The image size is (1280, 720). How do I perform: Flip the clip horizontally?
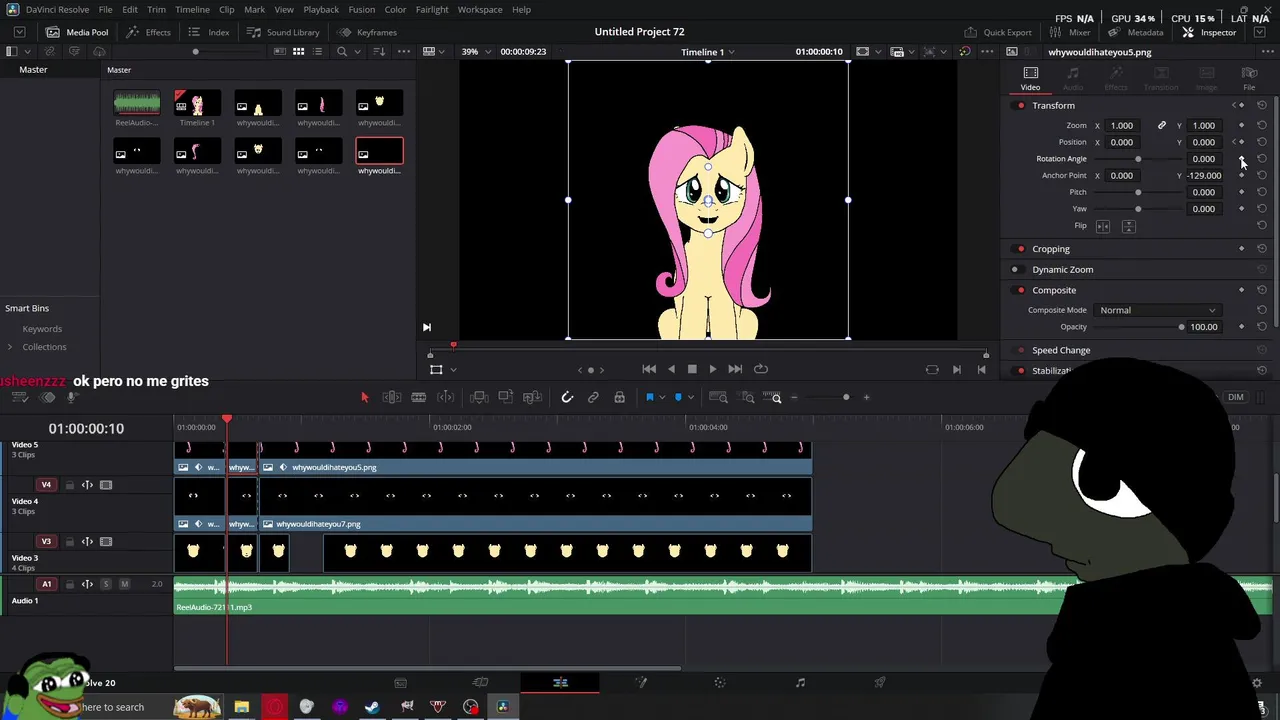coord(1103,226)
